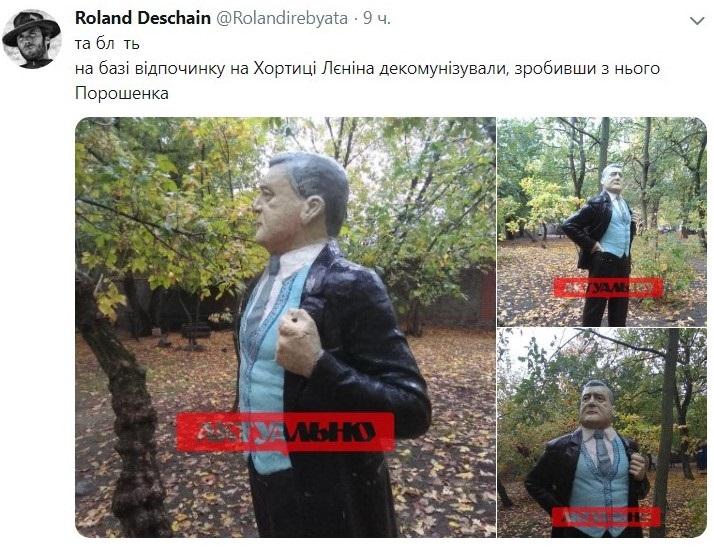Click the red watermark on top-right photo
Screen dimensions: 714x551
608,287
